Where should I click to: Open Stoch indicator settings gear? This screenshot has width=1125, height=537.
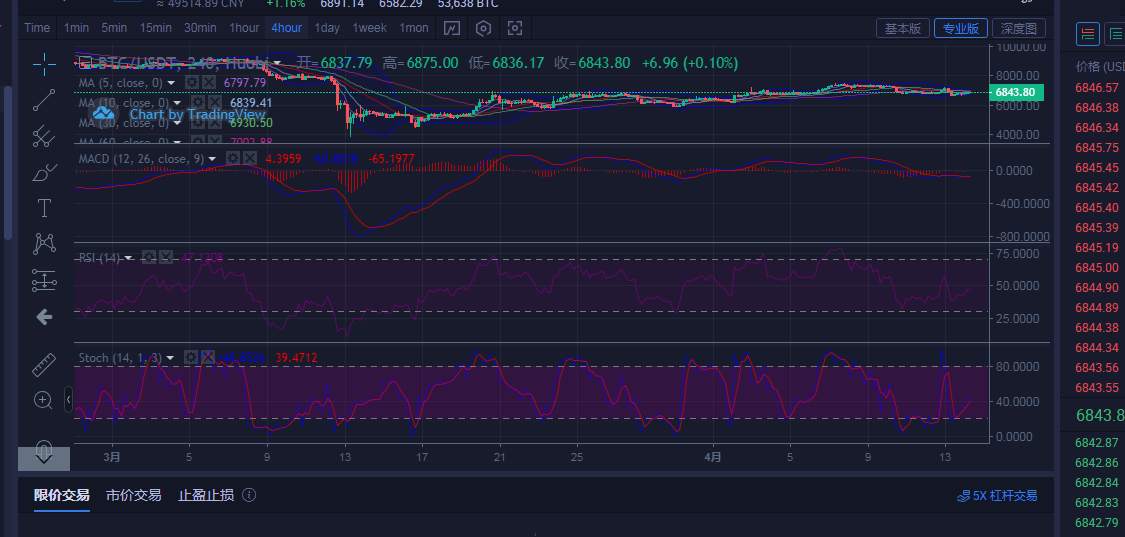[x=191, y=357]
